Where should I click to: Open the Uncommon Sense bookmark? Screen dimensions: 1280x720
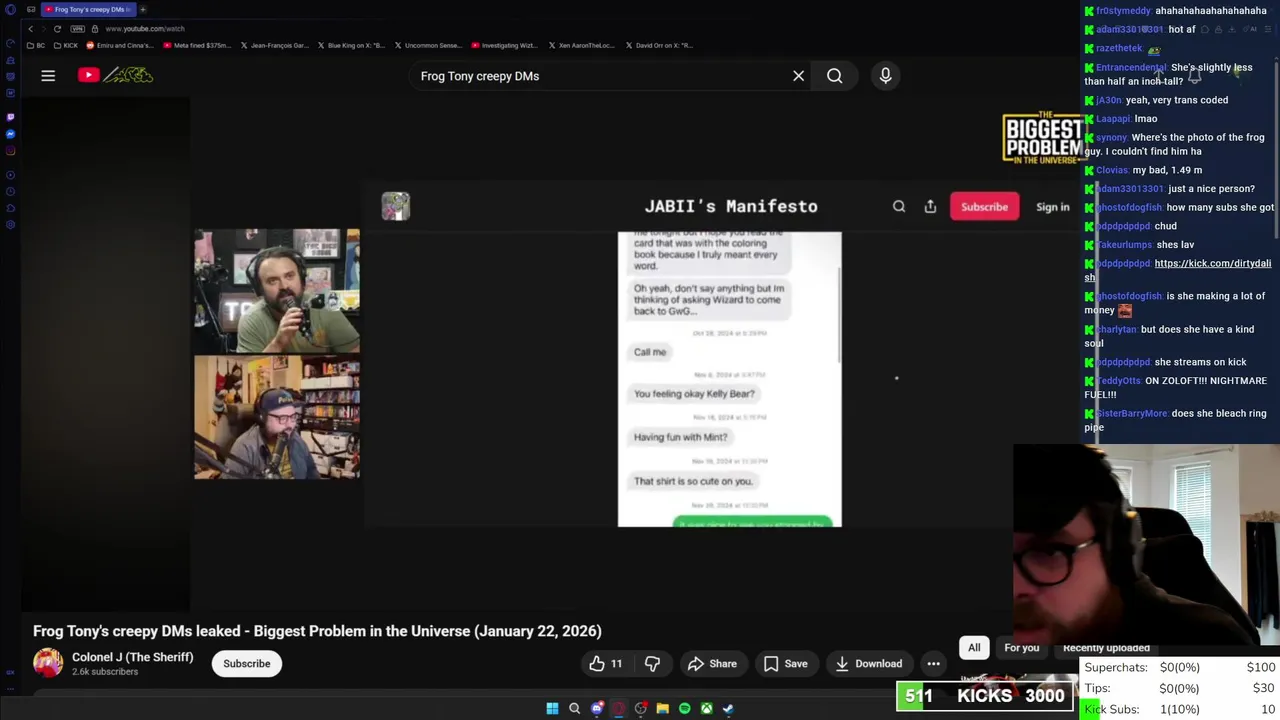[x=428, y=45]
